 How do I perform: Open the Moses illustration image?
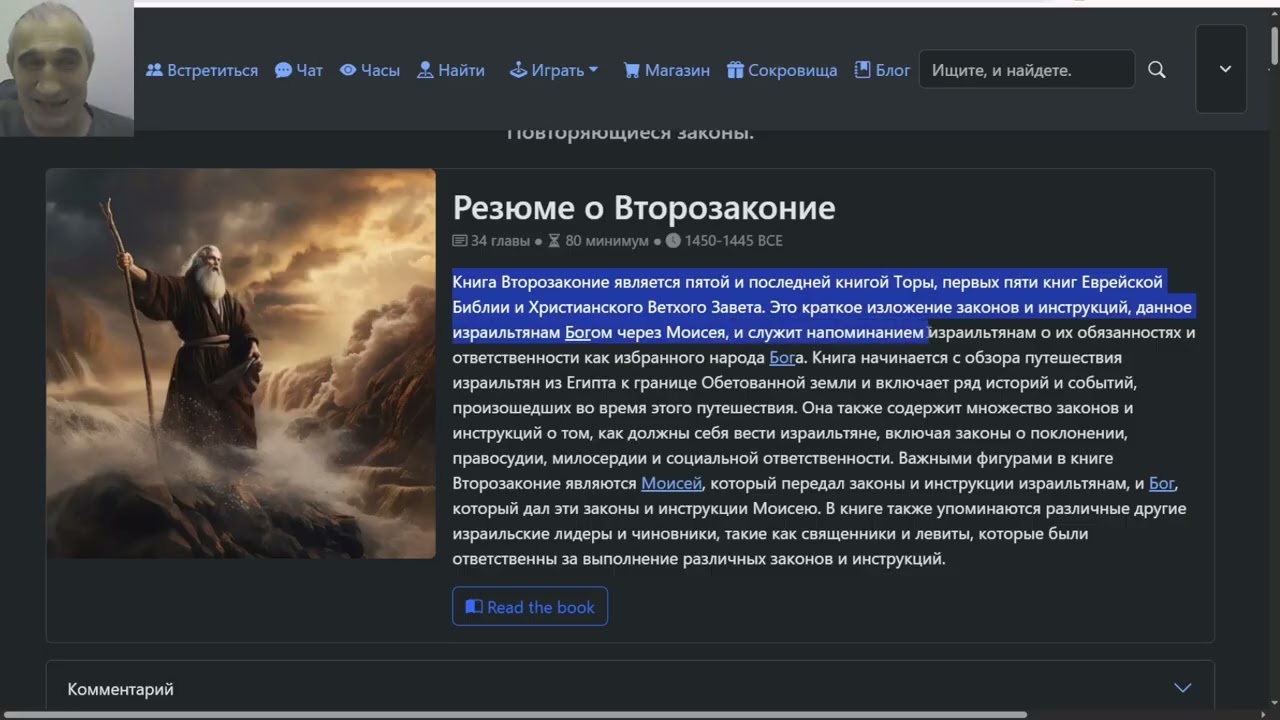[x=241, y=363]
